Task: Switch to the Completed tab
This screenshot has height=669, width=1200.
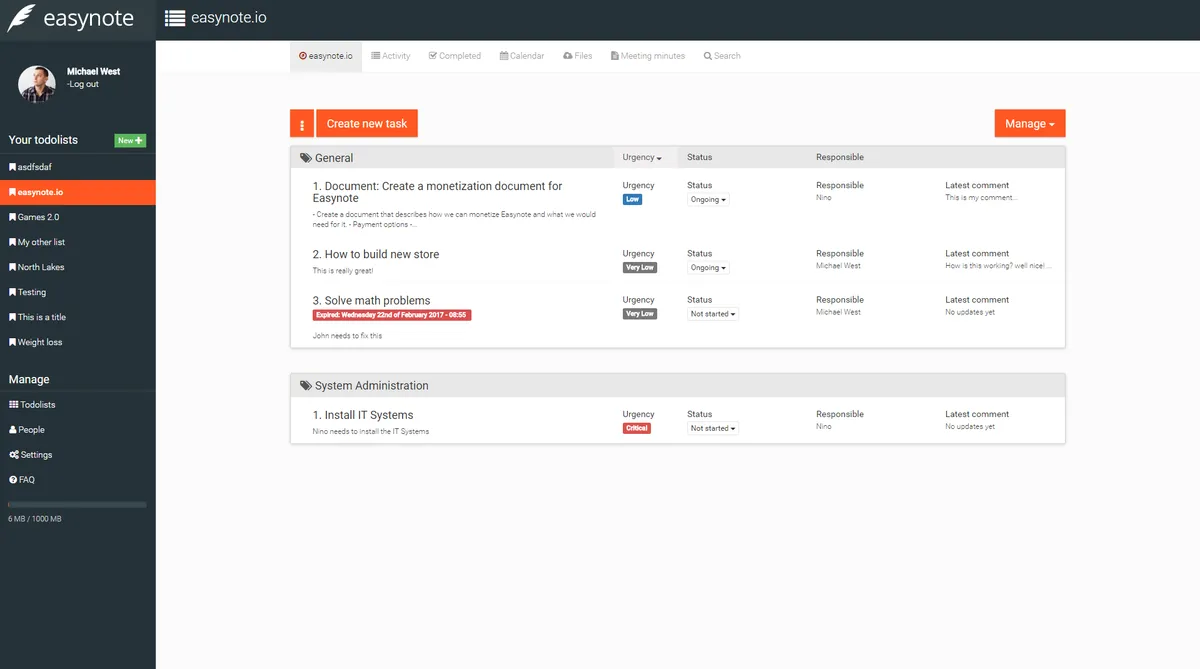Action: [x=454, y=55]
